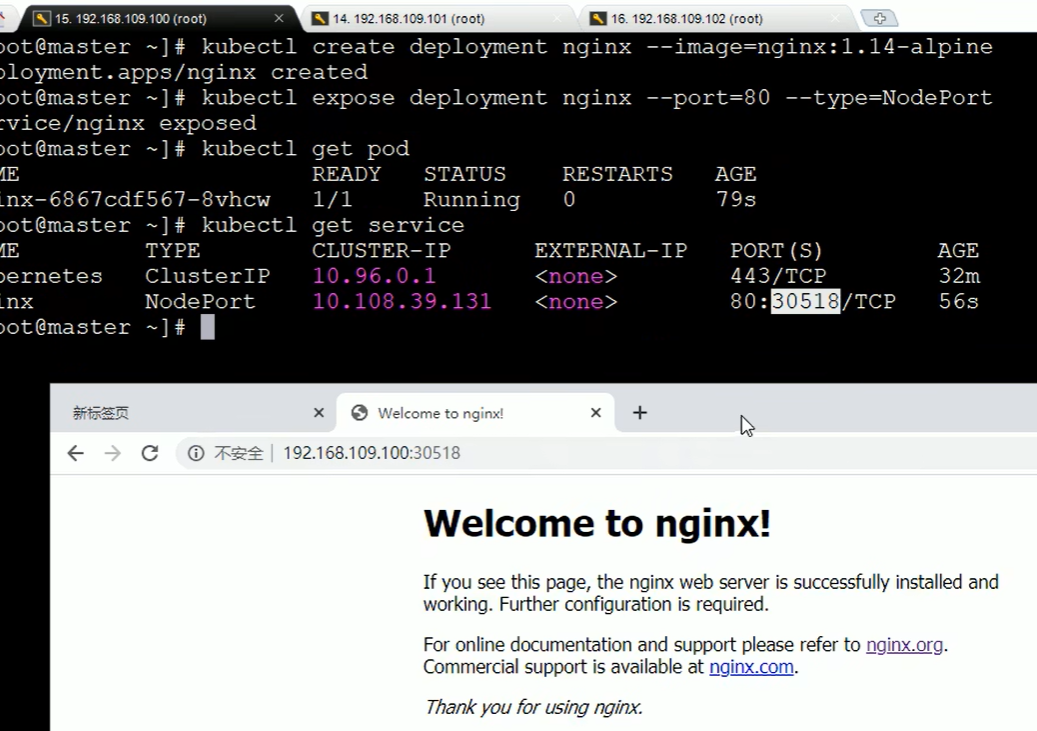Click the 32m service age value

tap(959, 276)
